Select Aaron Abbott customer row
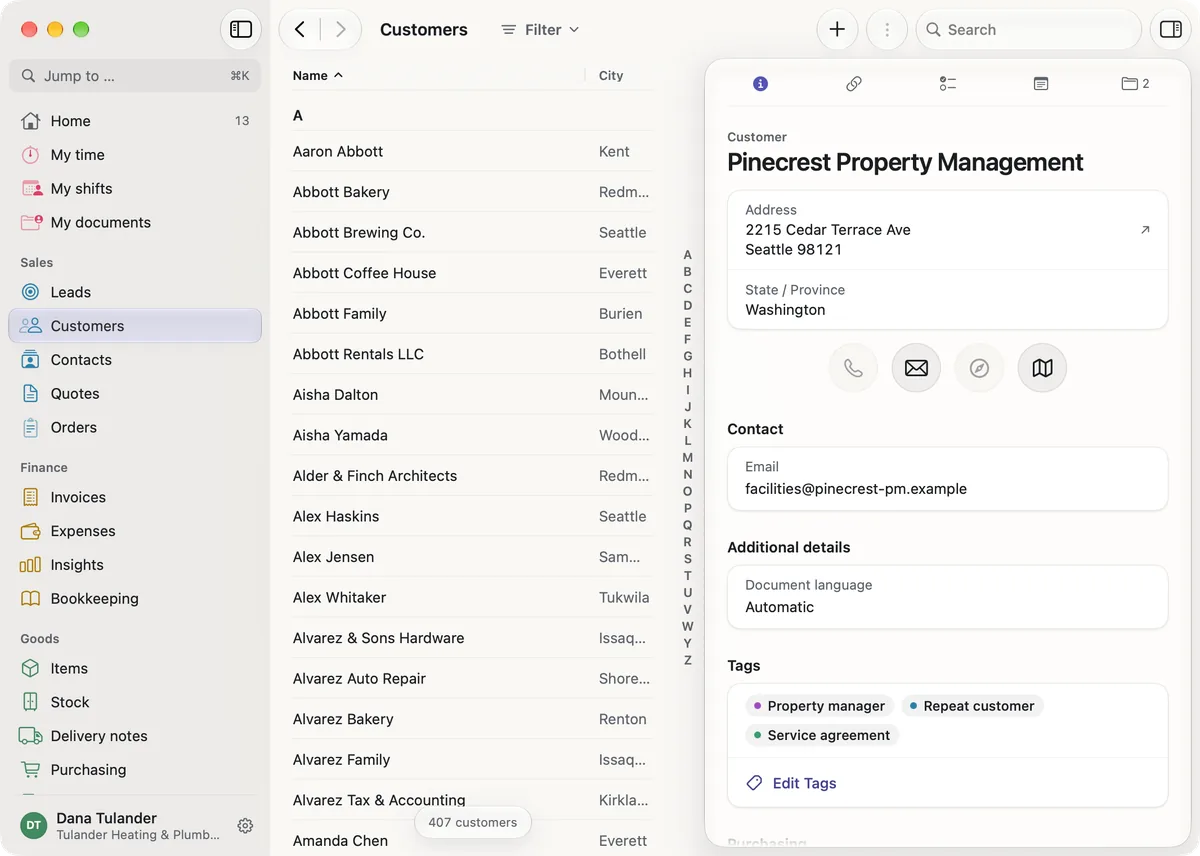This screenshot has width=1200, height=856. coord(472,152)
